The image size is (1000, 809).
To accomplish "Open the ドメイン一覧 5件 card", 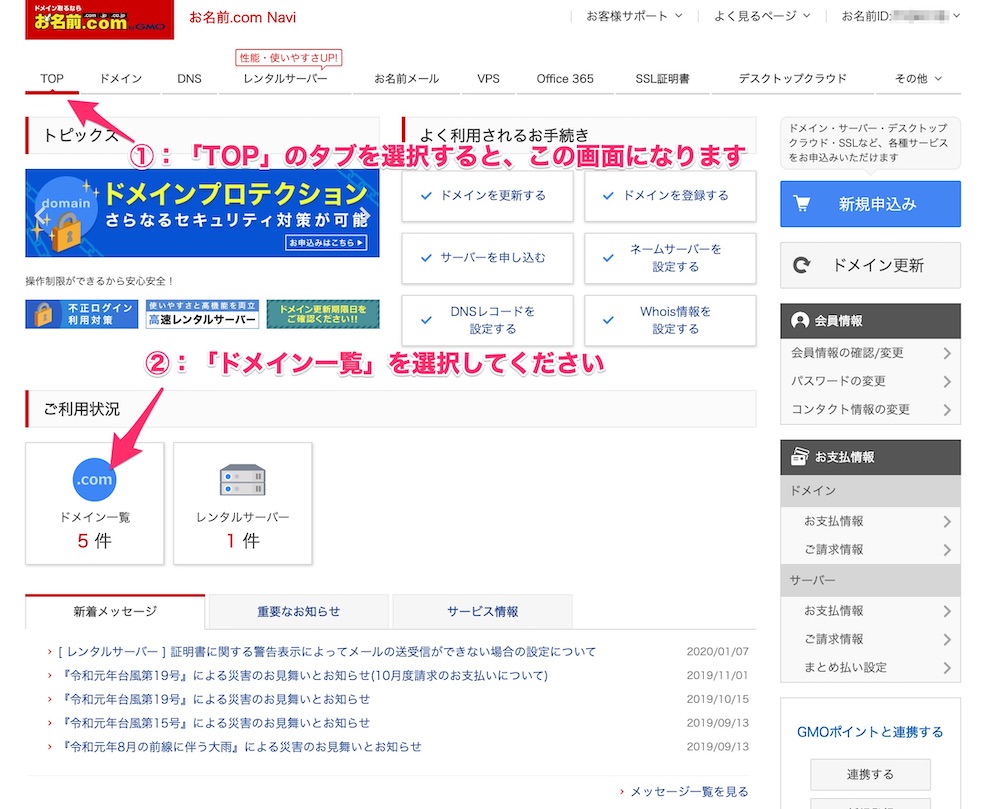I will (94, 504).
